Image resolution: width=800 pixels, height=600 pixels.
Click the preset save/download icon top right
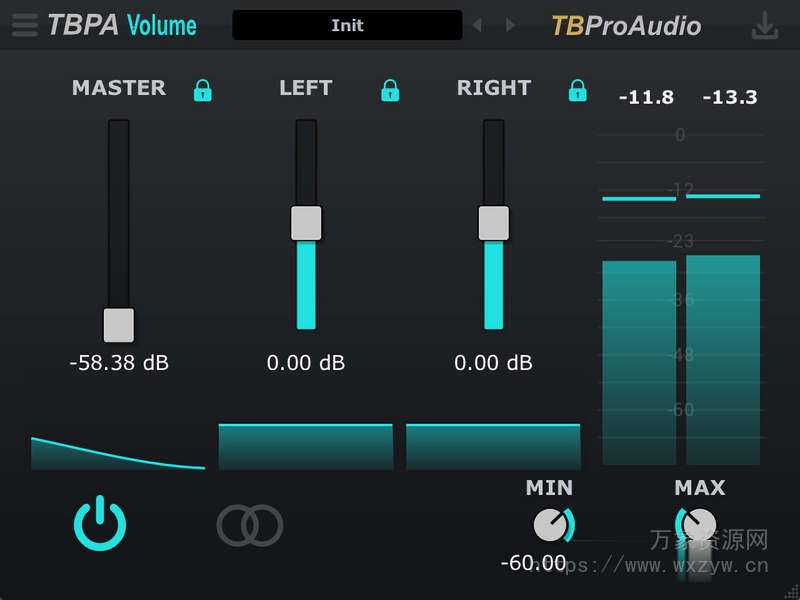[764, 27]
